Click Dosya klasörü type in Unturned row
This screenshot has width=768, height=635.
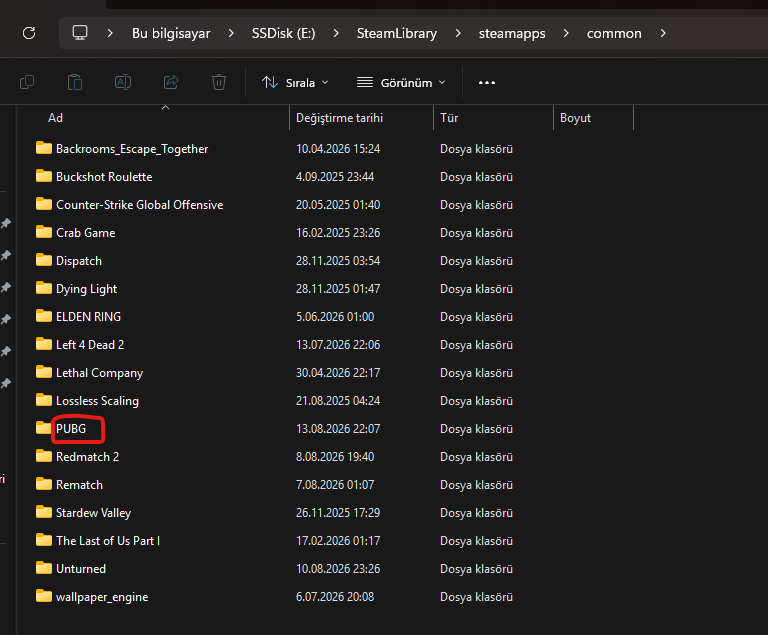coord(477,569)
